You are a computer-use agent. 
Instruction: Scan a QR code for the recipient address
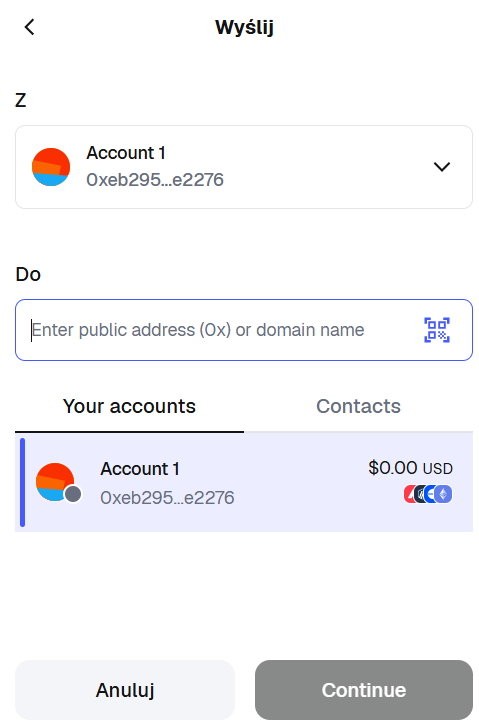437,330
